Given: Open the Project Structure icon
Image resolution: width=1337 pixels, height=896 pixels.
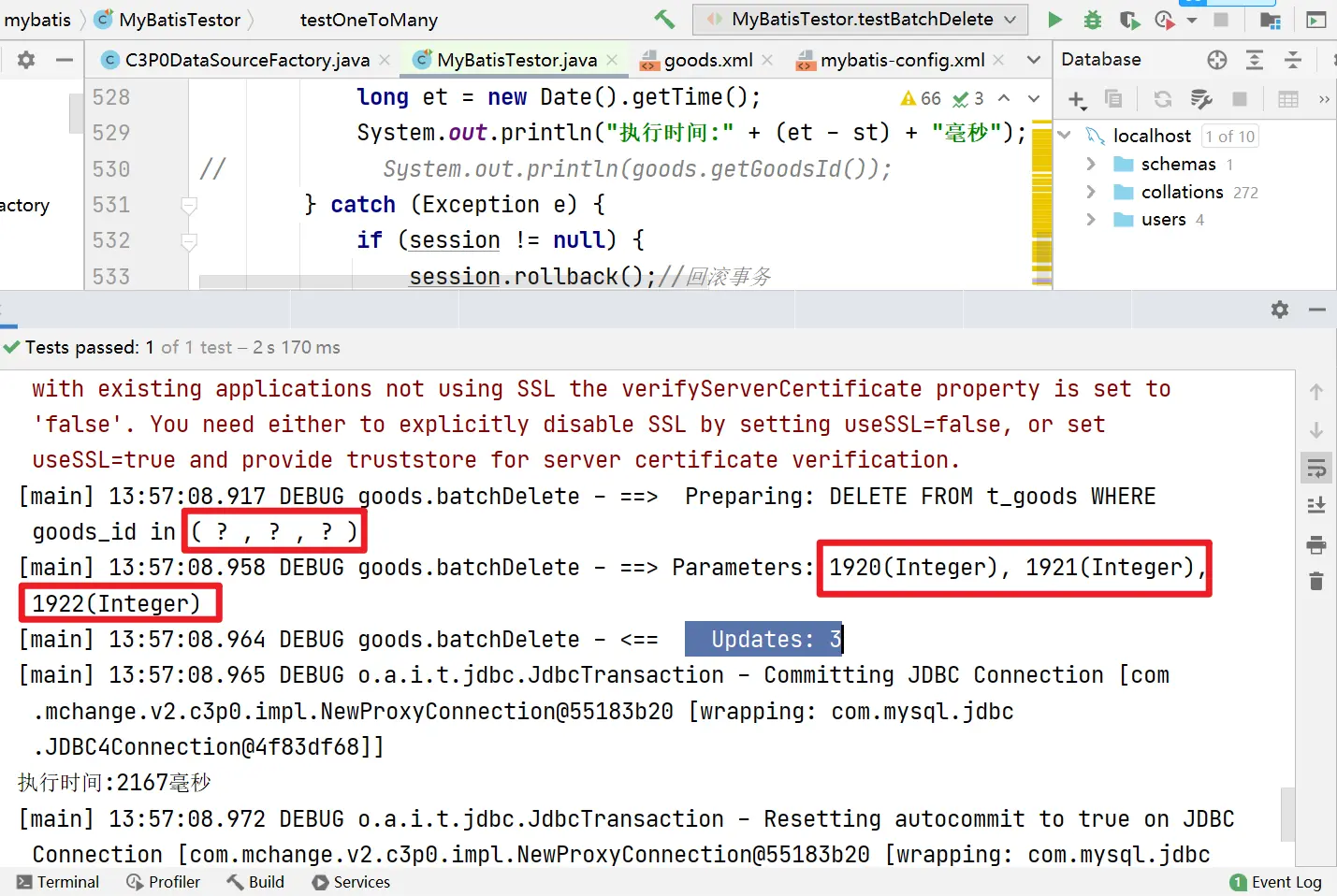Looking at the screenshot, I should (1270, 20).
